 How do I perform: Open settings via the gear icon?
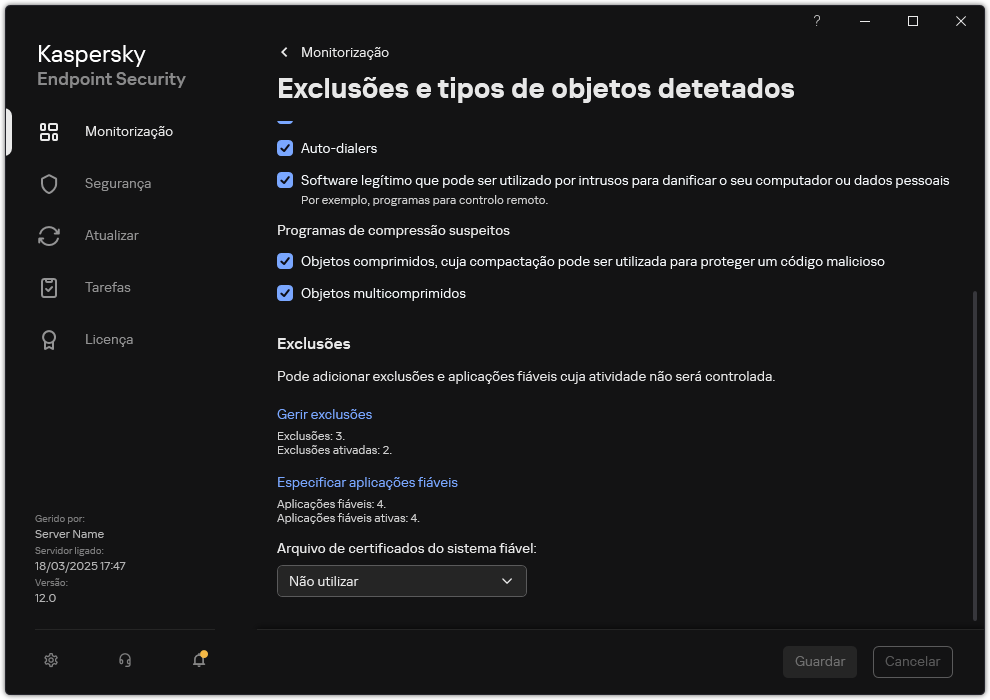(x=50, y=660)
